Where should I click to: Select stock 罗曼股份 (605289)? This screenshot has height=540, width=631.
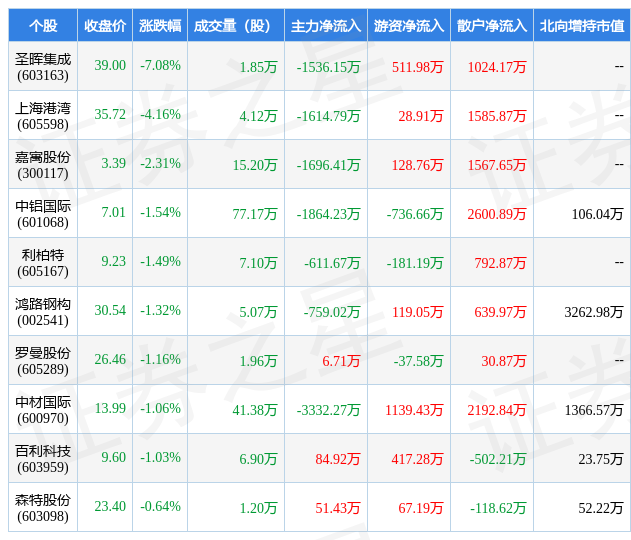(x=43, y=361)
